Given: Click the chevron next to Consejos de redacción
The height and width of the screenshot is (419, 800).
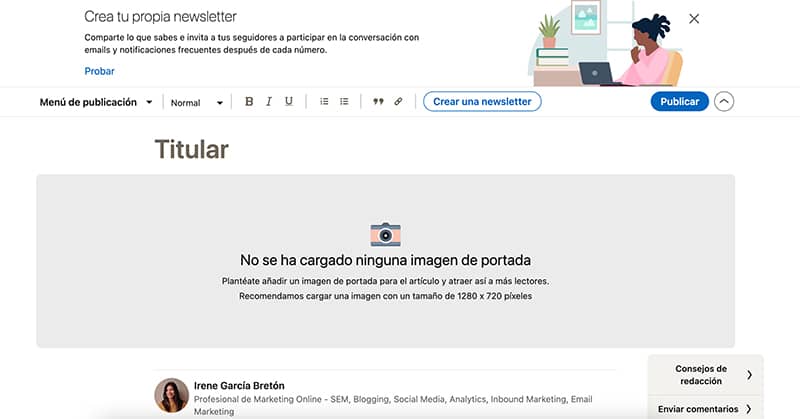Looking at the screenshot, I should tap(749, 375).
